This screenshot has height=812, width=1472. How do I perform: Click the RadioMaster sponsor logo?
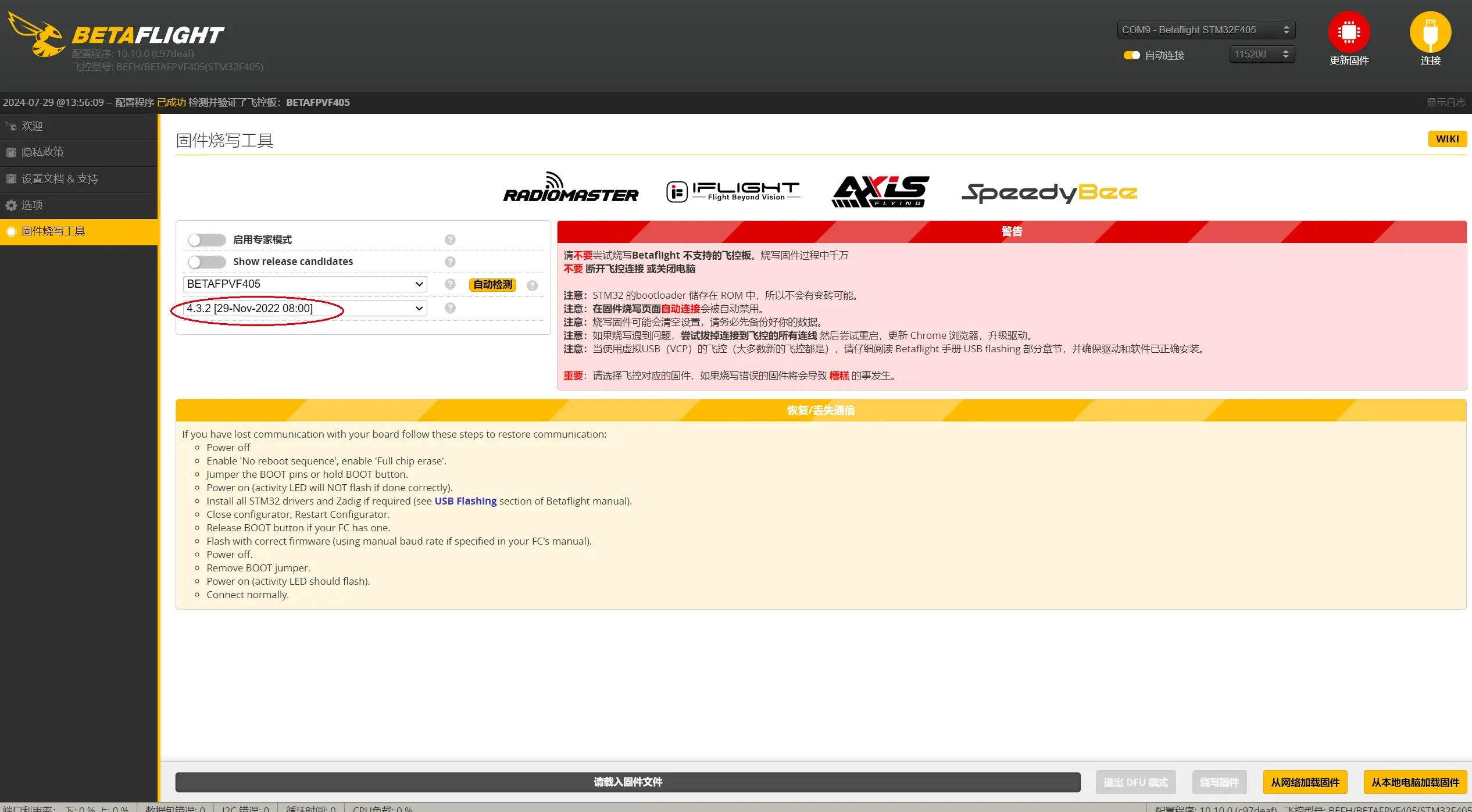(570, 188)
